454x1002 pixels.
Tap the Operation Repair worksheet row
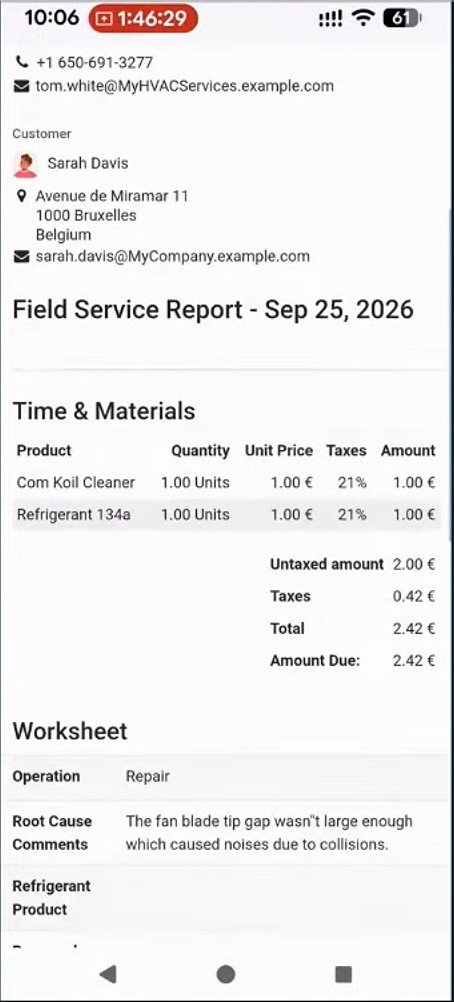(x=226, y=777)
